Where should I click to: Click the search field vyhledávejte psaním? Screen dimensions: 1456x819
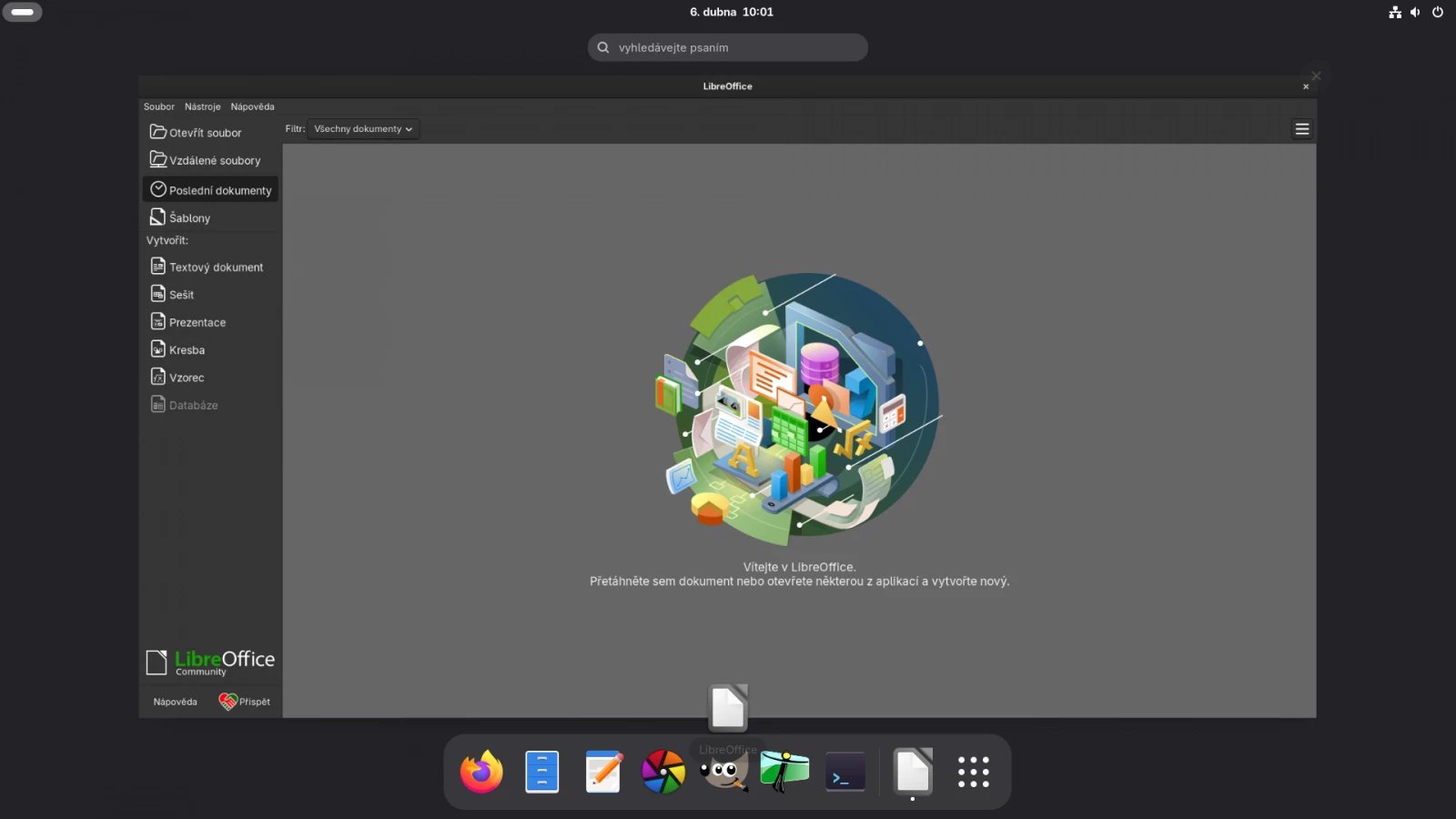[728, 47]
